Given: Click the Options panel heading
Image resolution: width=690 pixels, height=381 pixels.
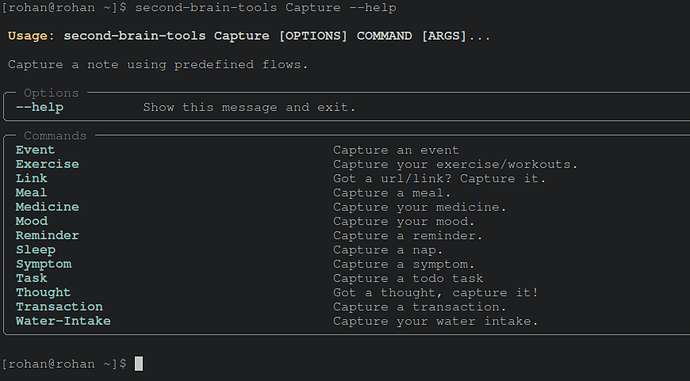Looking at the screenshot, I should tap(51, 93).
